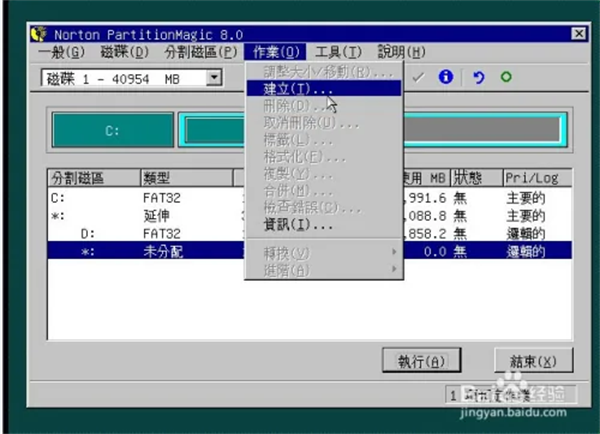The width and height of the screenshot is (600, 434).
Task: Click 檢查錯誤(C)... menu entry
Action: pyautogui.click(x=324, y=207)
